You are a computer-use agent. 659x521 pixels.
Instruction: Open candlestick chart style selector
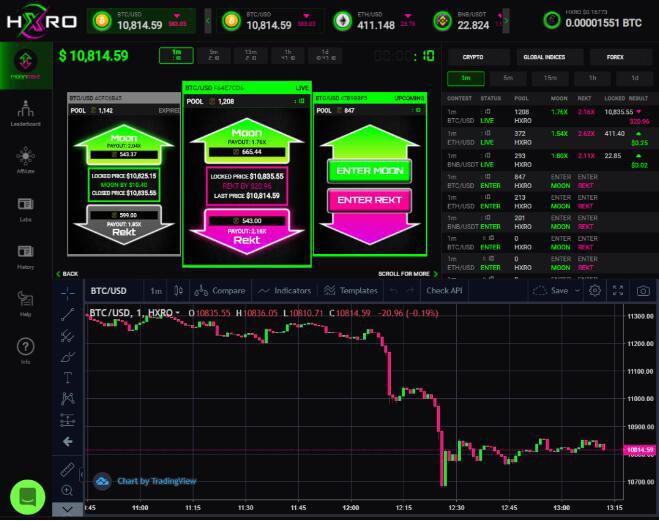tap(178, 290)
